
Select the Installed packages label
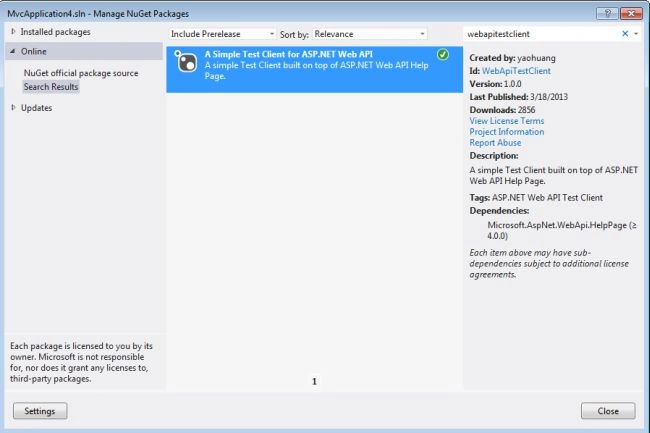(x=56, y=32)
